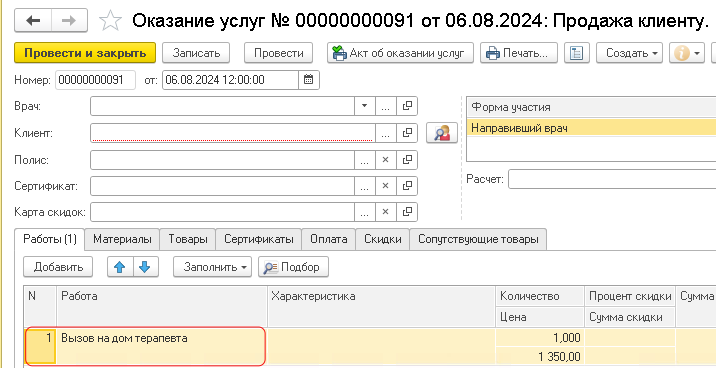Screen dimensions: 716x368
Task: Open the selected Врач record
Action: (x=407, y=106)
